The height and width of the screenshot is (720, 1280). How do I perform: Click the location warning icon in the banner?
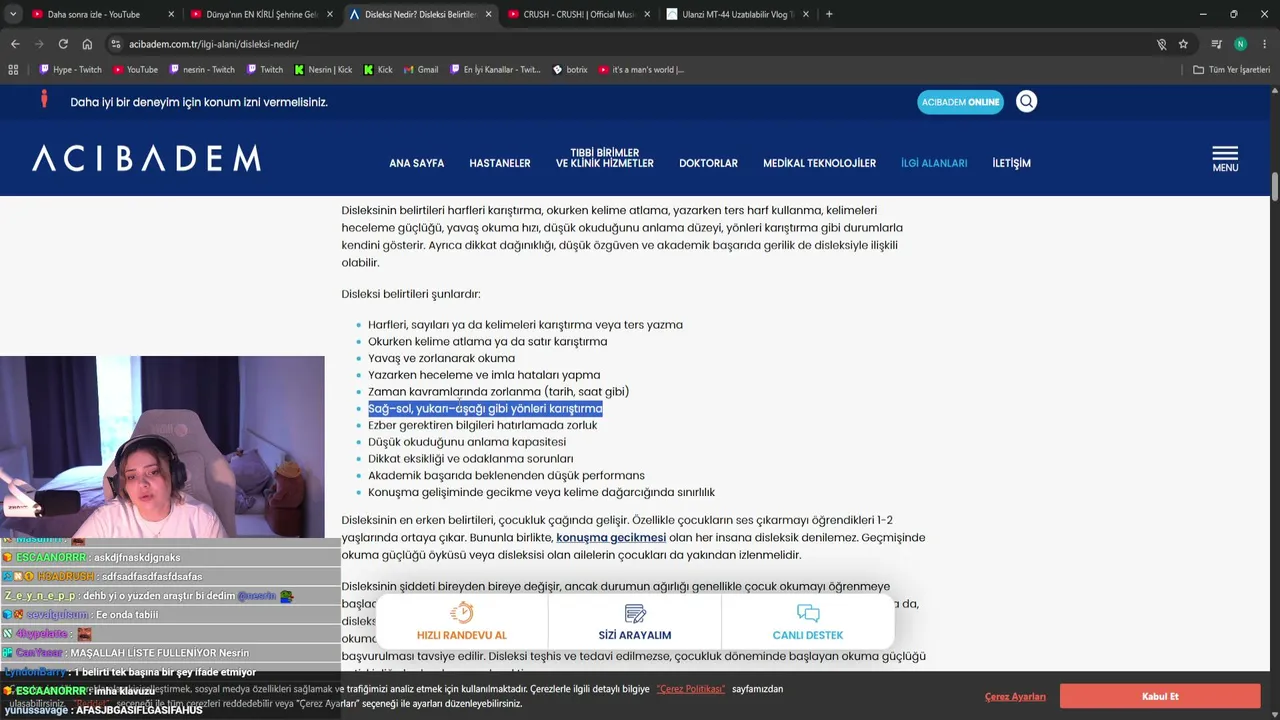(x=44, y=100)
